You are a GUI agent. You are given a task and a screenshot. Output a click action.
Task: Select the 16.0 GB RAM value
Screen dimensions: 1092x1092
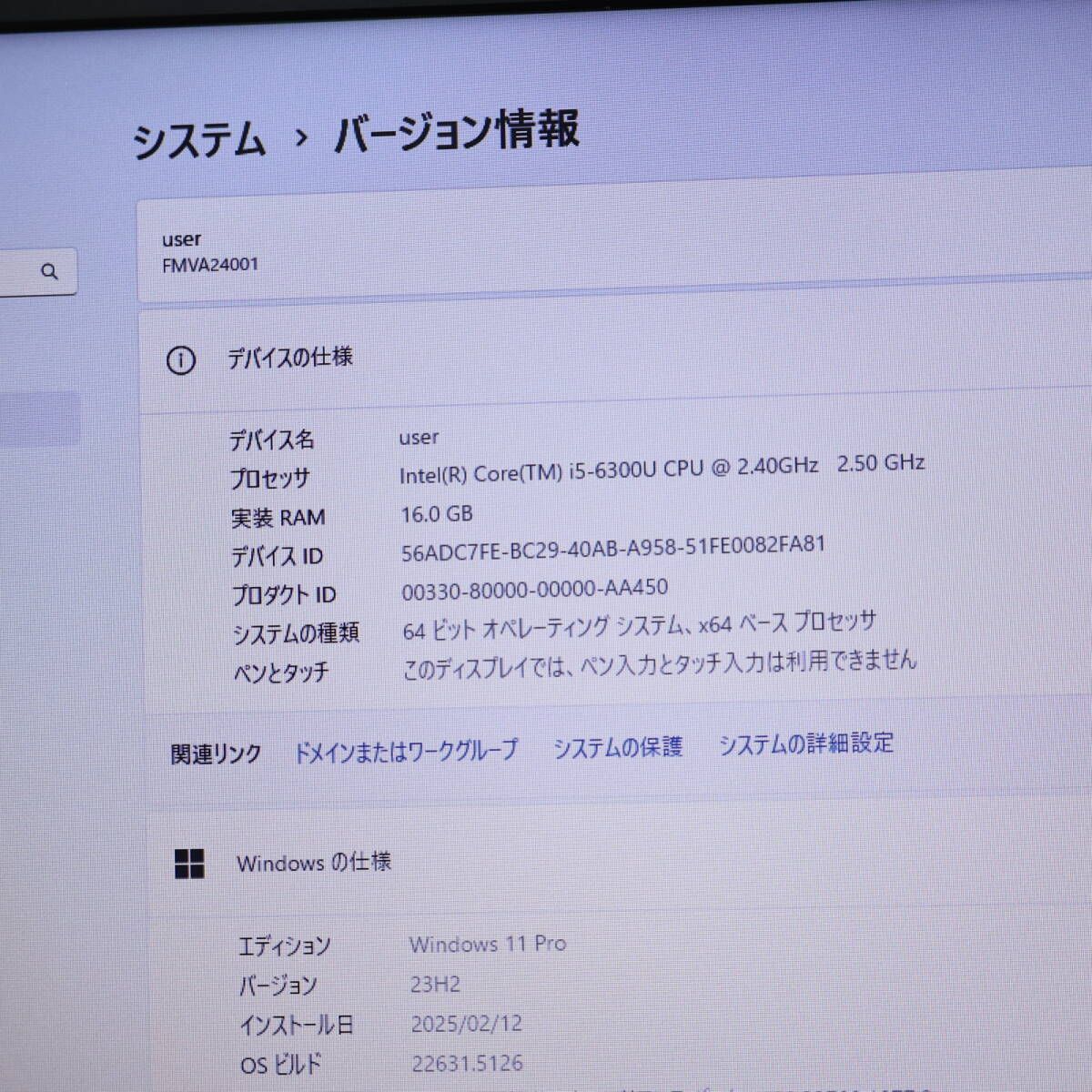437,514
